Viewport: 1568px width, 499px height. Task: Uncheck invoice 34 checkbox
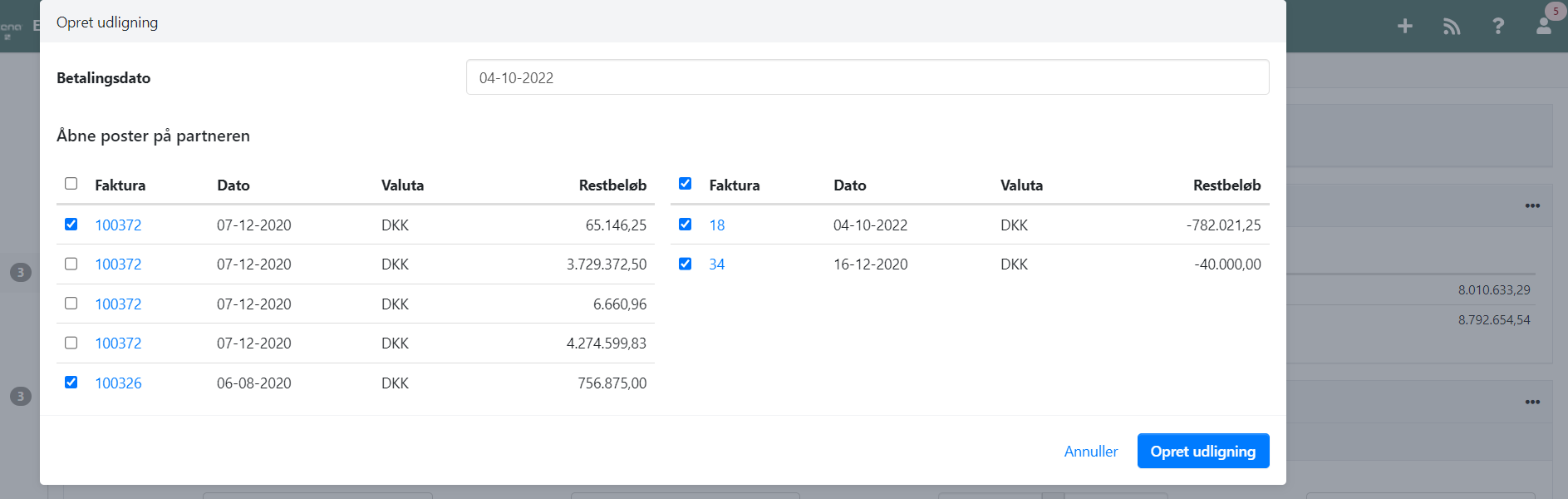[x=685, y=264]
